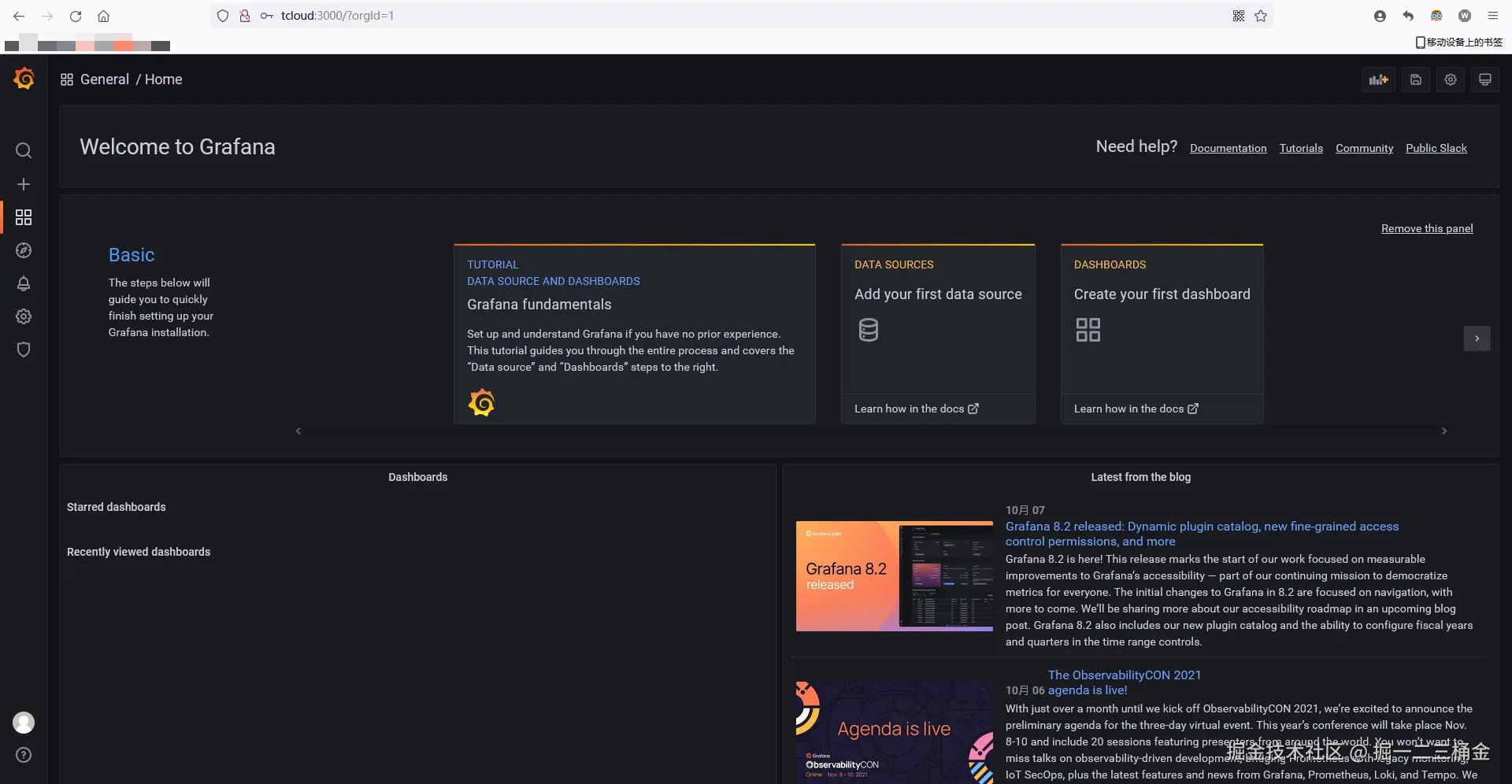Click the Starred dashboards heading

click(x=117, y=507)
